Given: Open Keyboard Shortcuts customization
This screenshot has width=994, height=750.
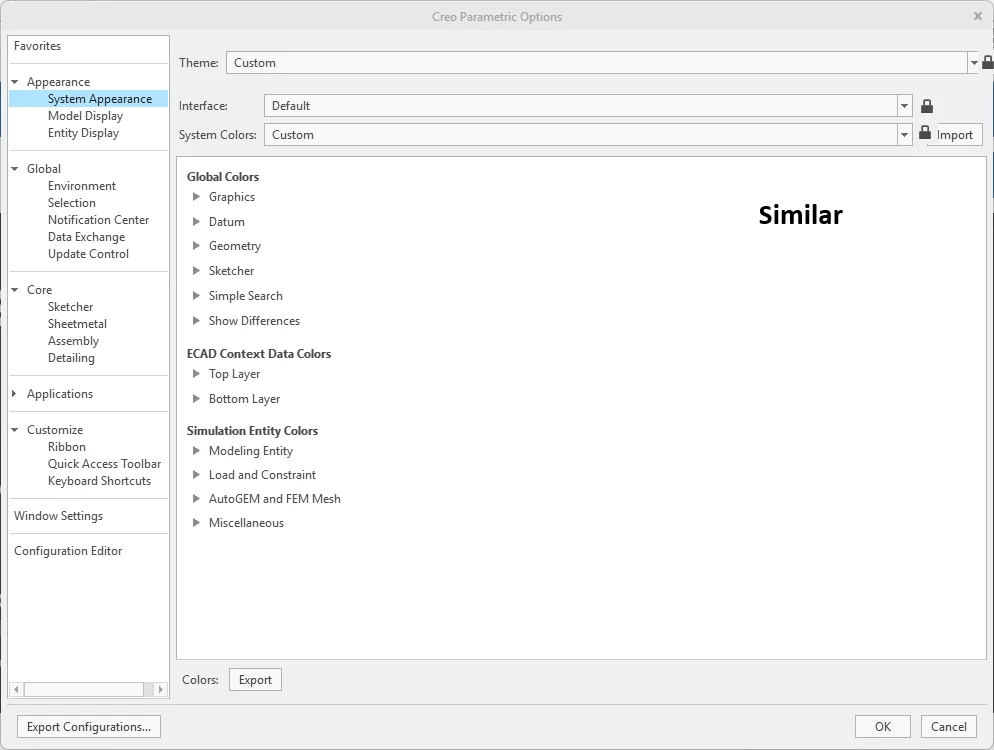Looking at the screenshot, I should click(100, 481).
